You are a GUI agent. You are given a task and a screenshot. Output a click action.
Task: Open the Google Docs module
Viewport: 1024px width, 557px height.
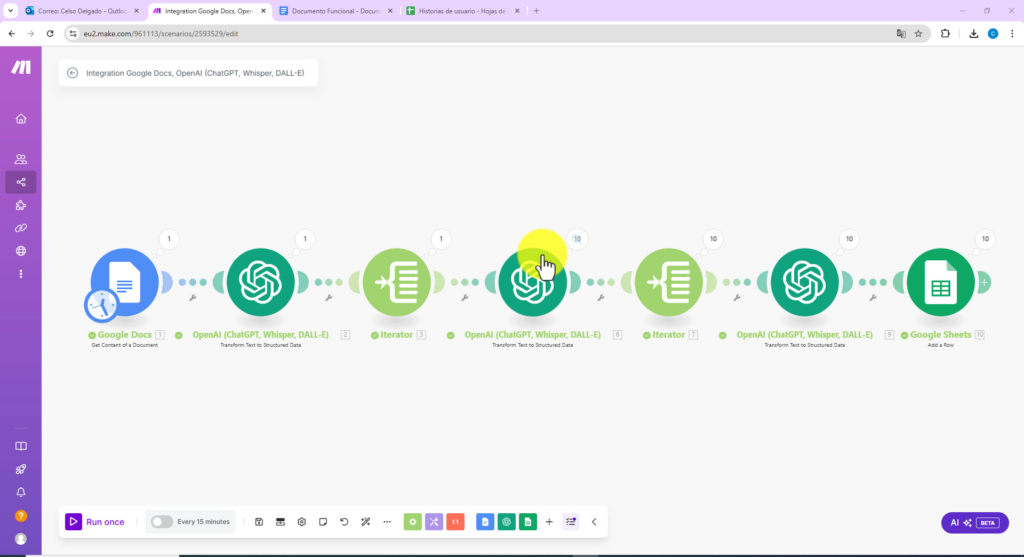point(124,282)
